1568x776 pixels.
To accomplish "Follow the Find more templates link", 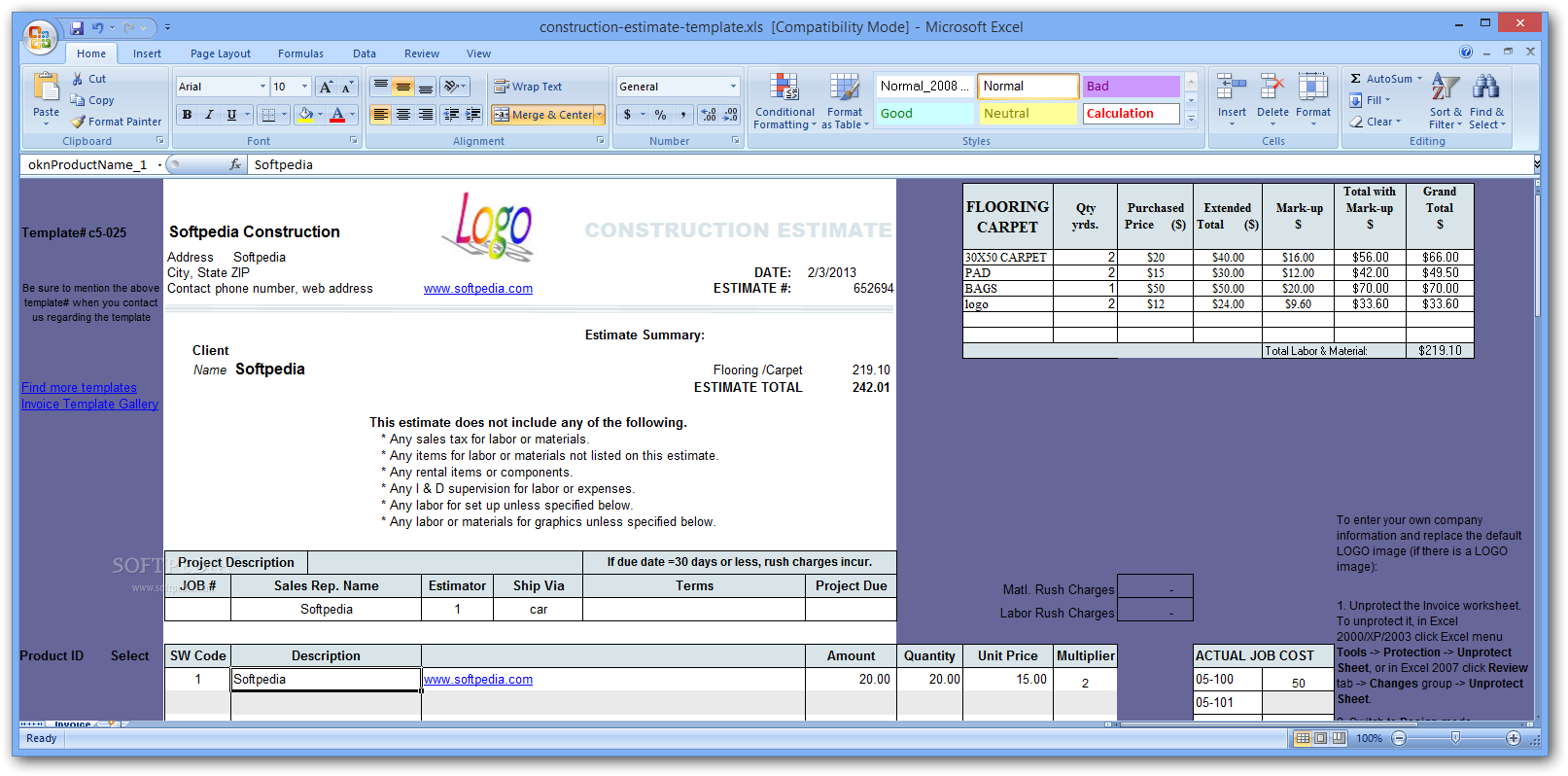I will 79,387.
